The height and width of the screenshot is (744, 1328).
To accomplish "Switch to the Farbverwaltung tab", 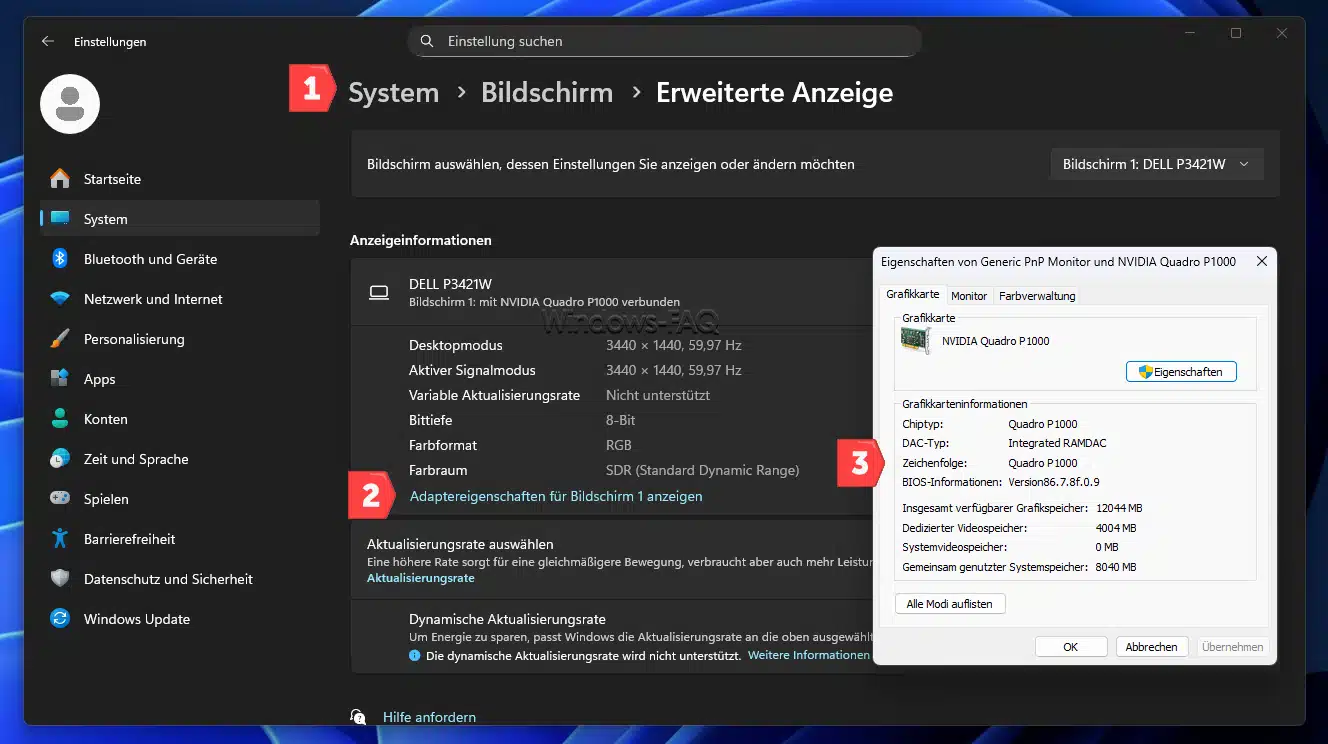I will coord(1037,296).
